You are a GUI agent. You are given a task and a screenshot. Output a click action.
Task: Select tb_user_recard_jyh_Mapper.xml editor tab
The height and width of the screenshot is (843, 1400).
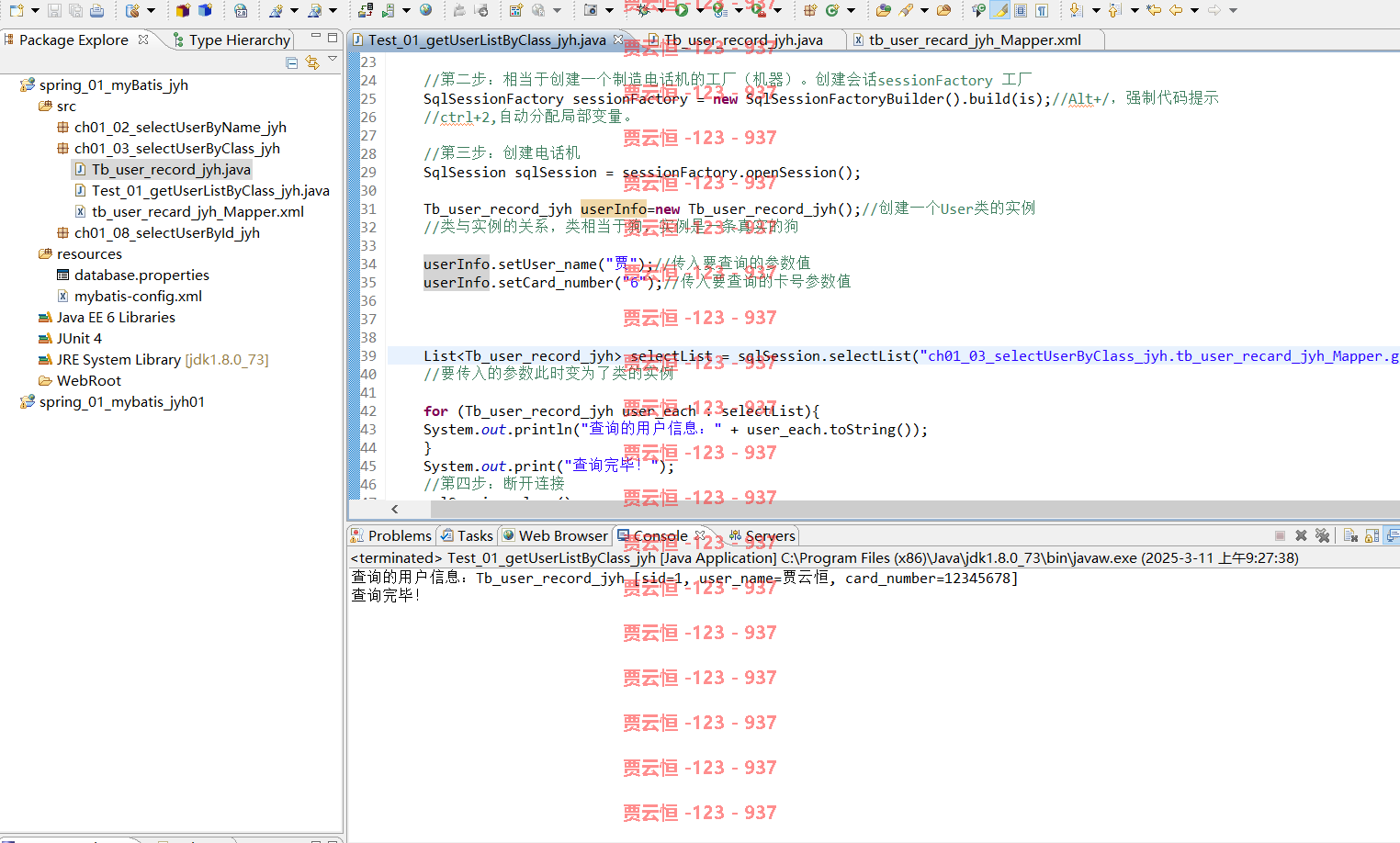[x=974, y=39]
